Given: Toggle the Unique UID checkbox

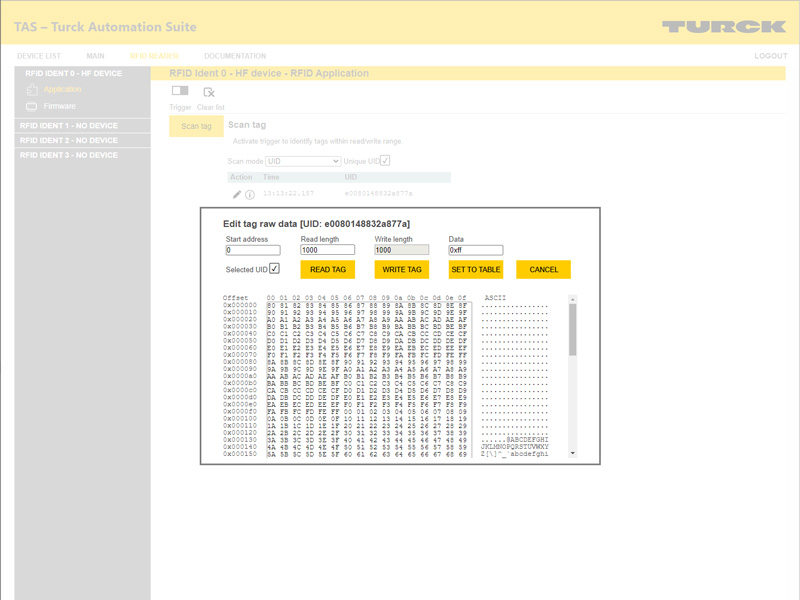Looking at the screenshot, I should click(x=385, y=161).
